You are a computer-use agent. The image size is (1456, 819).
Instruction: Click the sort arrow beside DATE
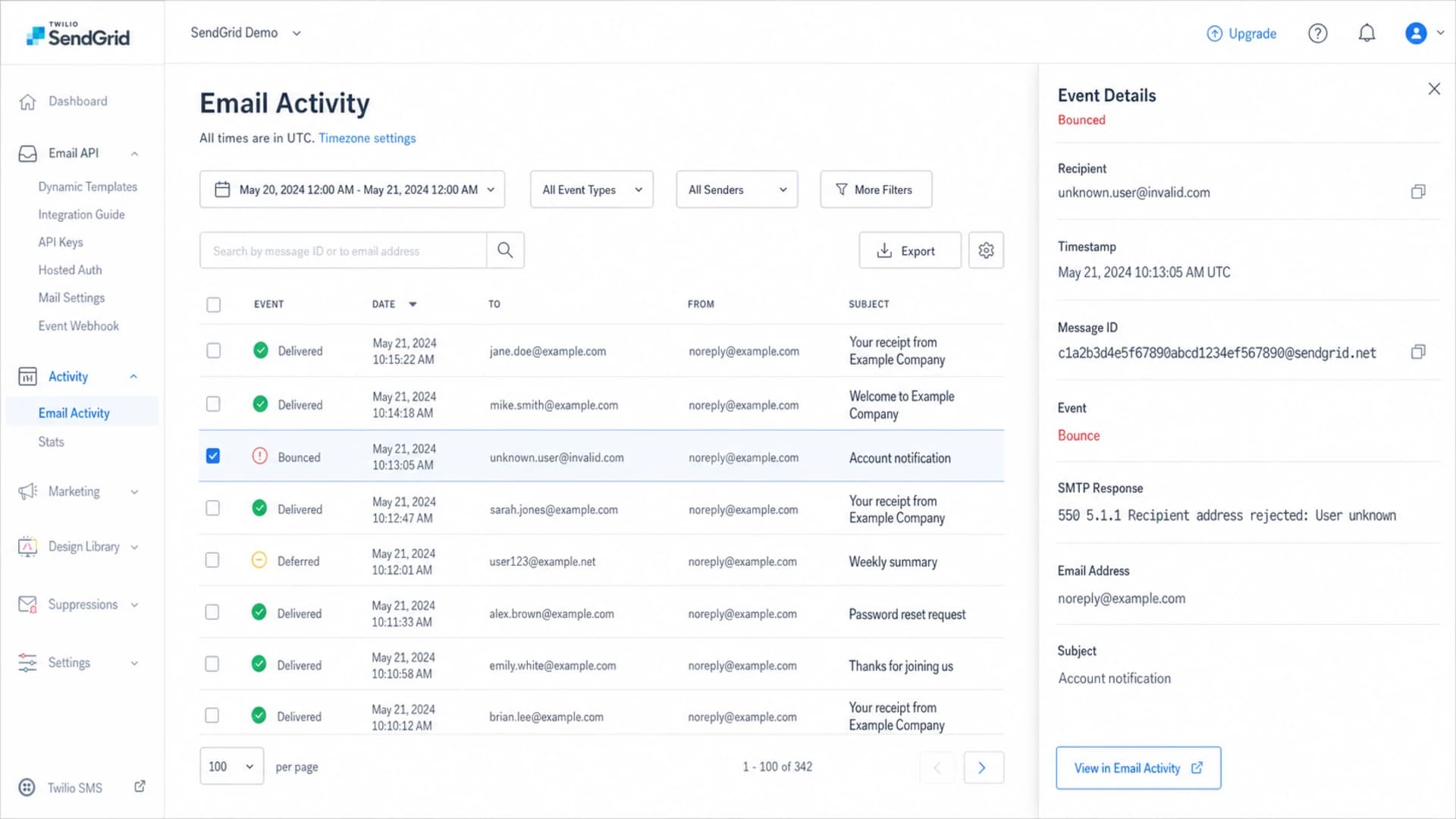coord(413,304)
